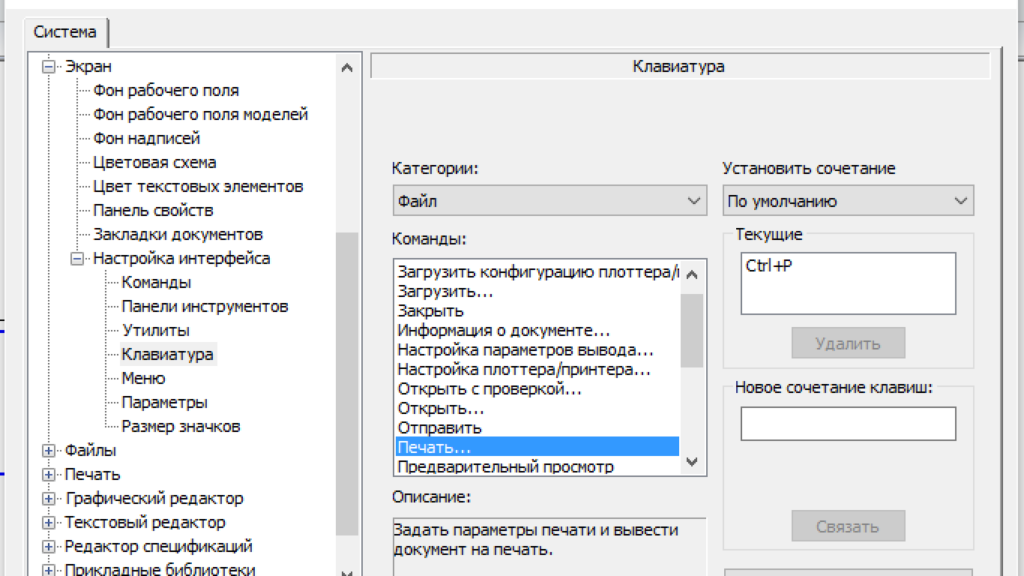The width and height of the screenshot is (1024, 576).
Task: Expand the Текстовый редактор node
Action: click(x=48, y=523)
